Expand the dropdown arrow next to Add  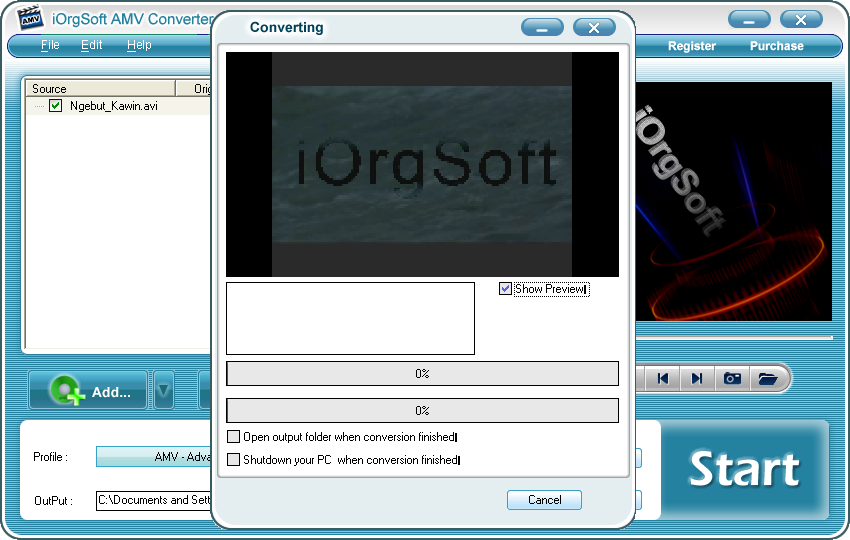click(x=164, y=390)
